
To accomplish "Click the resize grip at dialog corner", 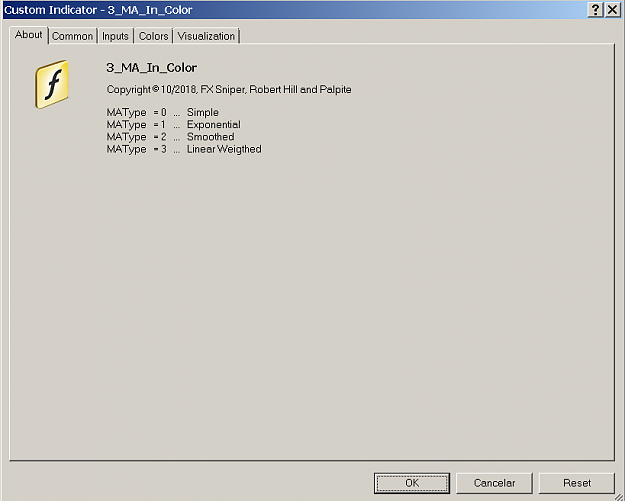I will tap(619, 495).
